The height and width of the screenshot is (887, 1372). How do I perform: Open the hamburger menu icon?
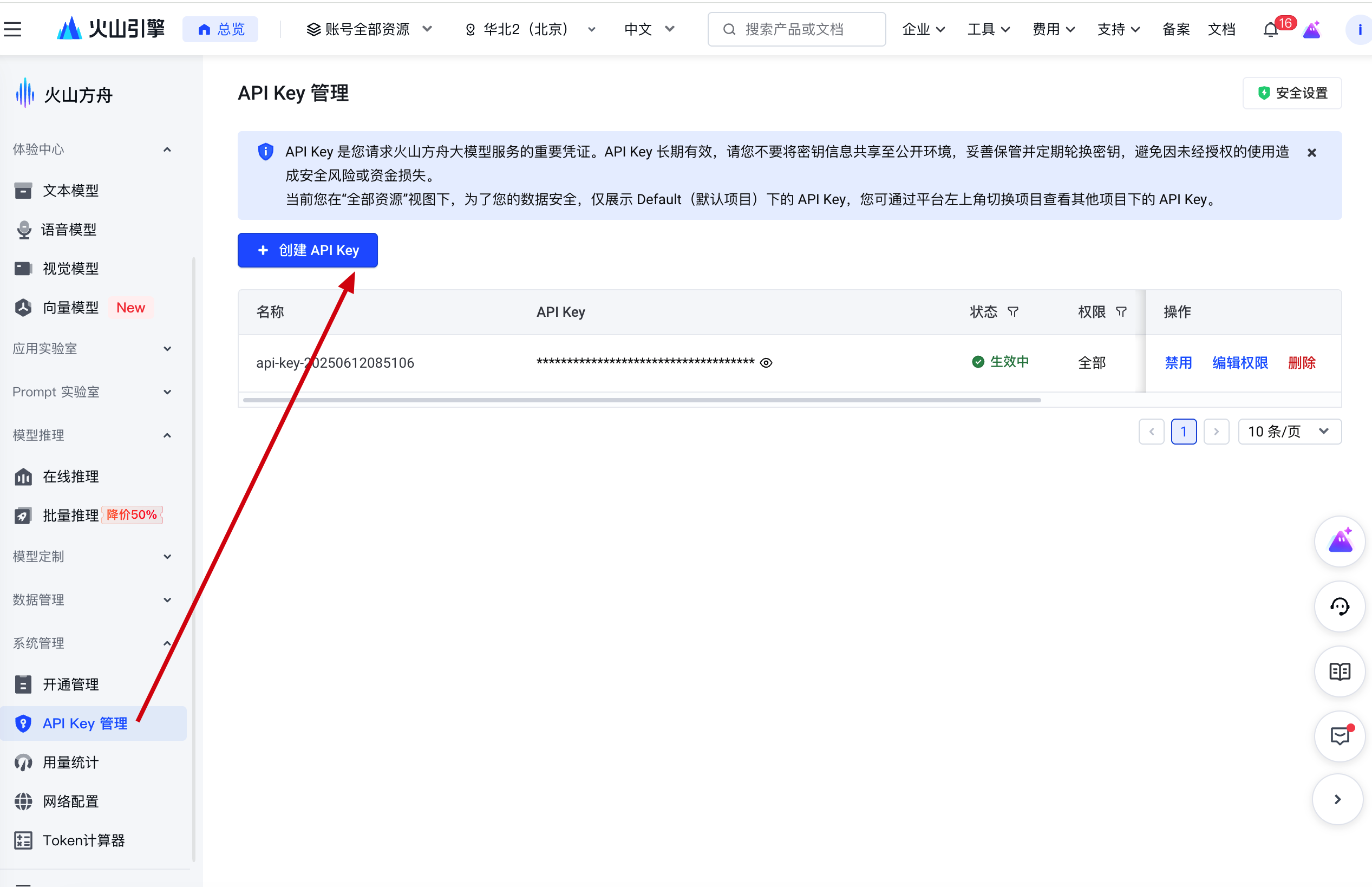pos(12,29)
